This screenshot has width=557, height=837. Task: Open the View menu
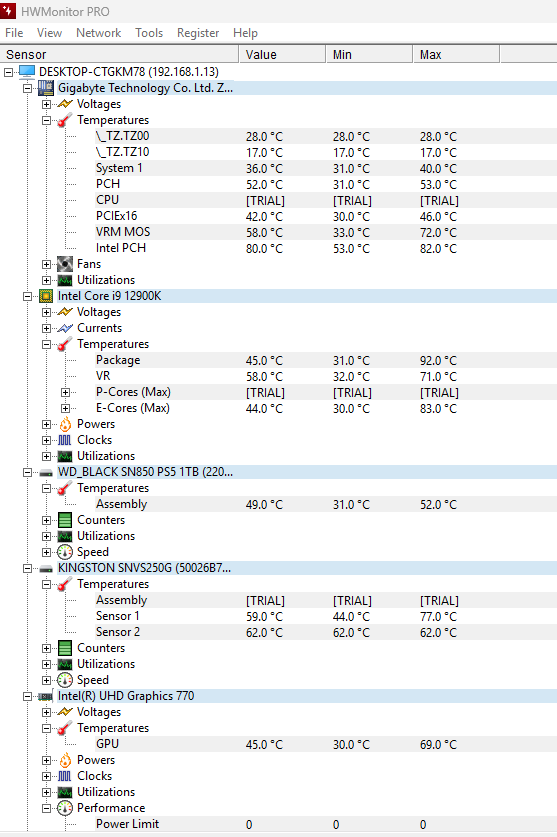coord(49,33)
